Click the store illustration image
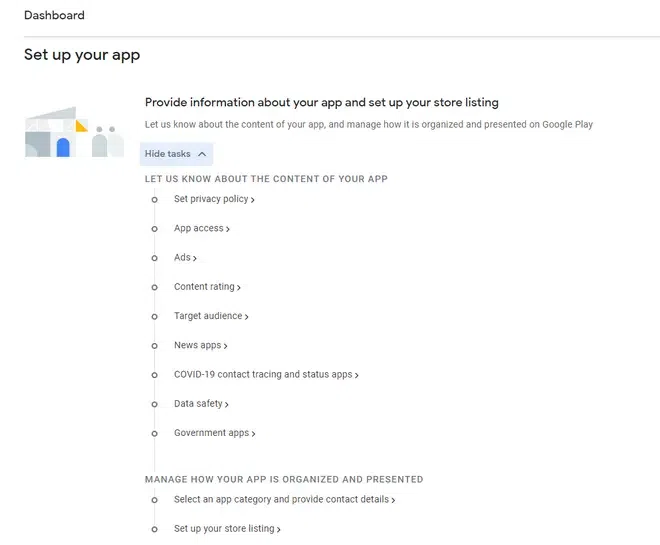This screenshot has height=545, width=660. coord(74,132)
